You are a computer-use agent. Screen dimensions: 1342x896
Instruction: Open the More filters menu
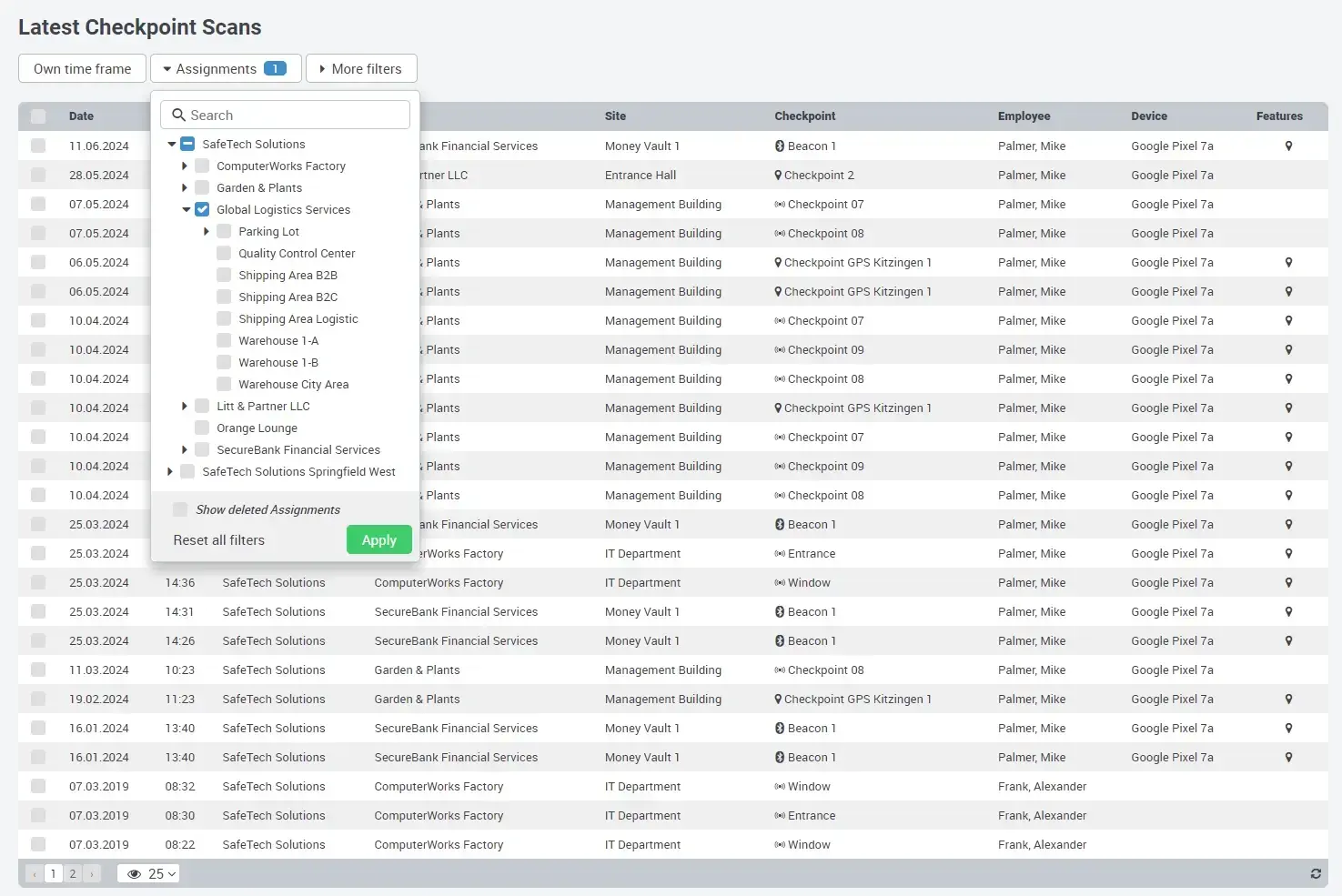pyautogui.click(x=361, y=68)
